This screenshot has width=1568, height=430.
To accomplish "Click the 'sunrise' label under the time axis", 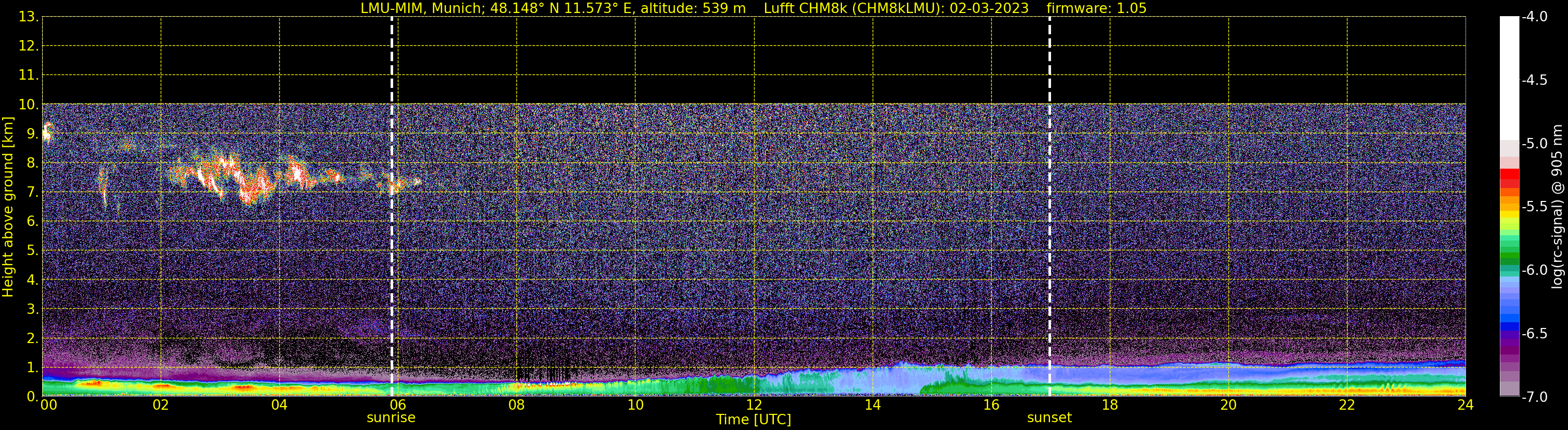I will [x=391, y=418].
